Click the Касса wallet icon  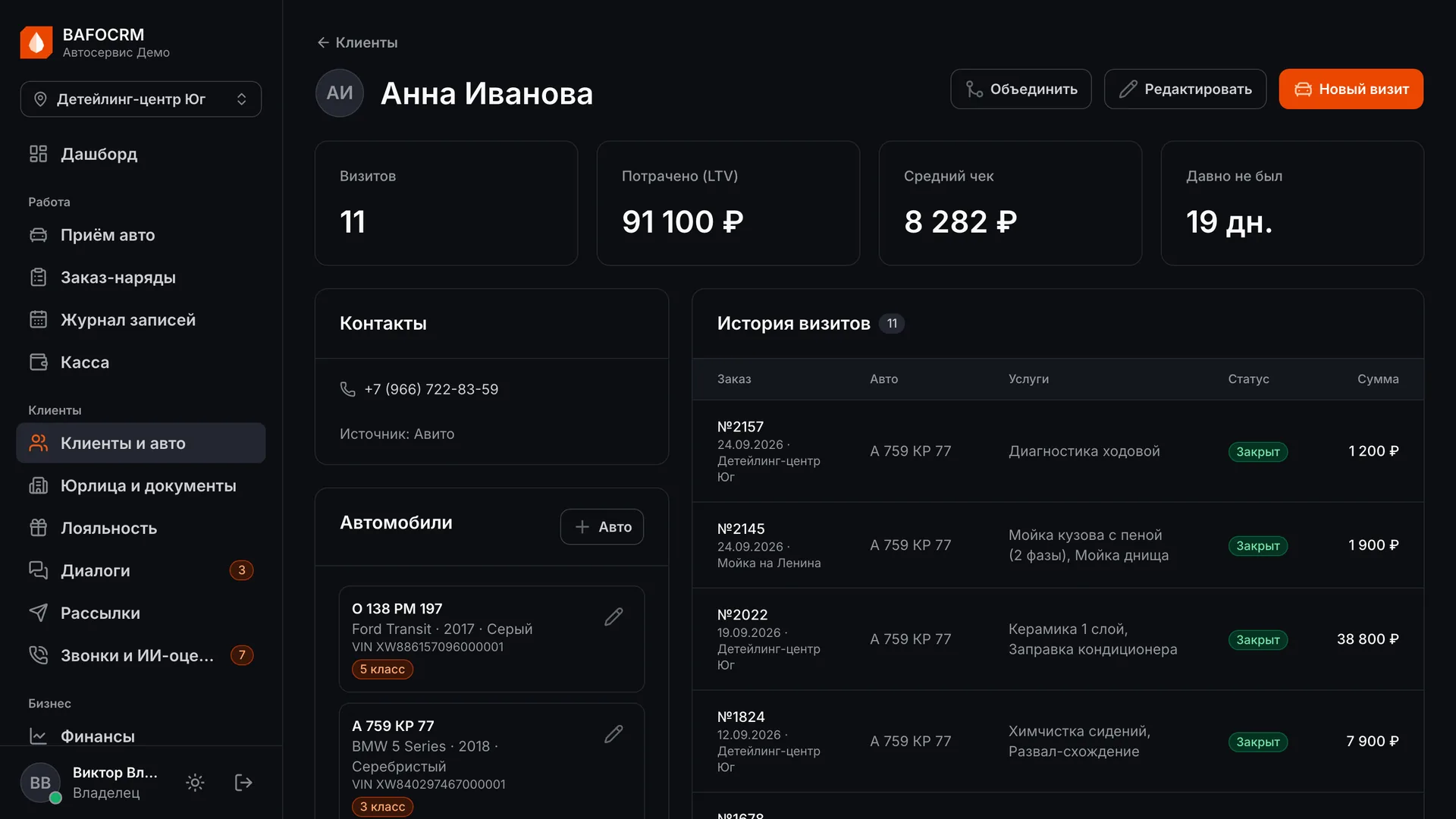[39, 362]
